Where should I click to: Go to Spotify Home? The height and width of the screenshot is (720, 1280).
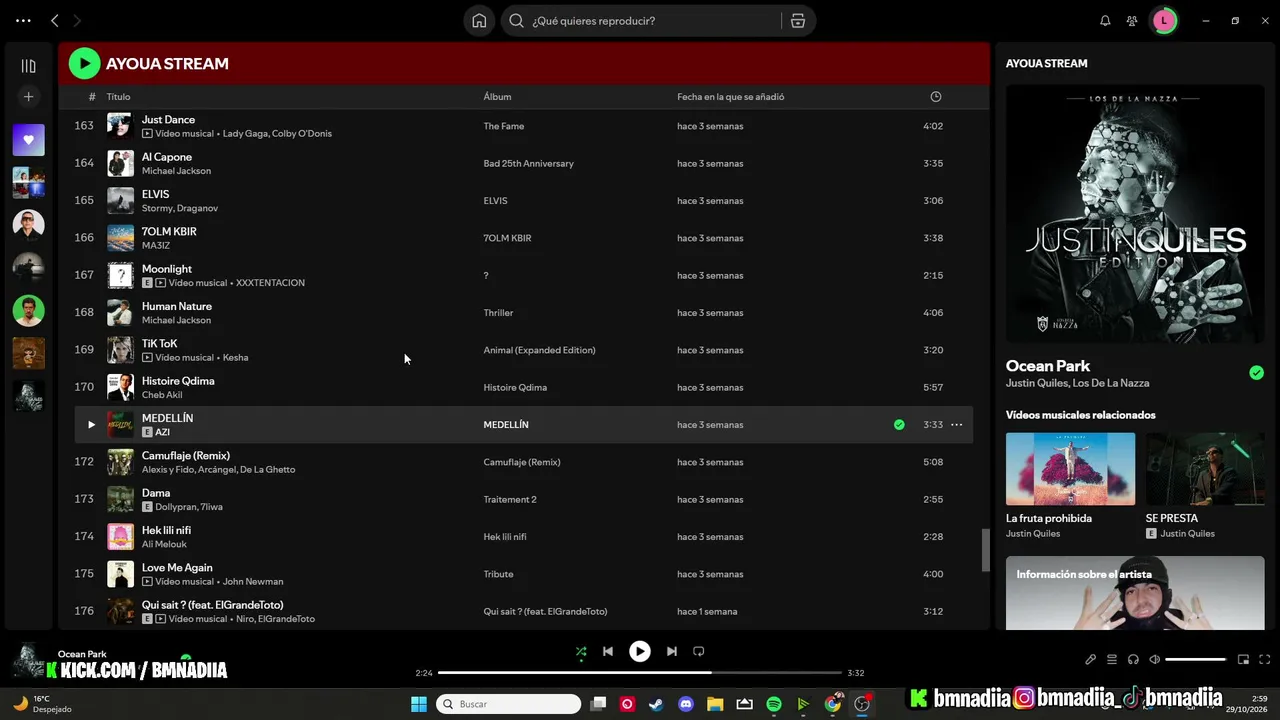point(479,21)
